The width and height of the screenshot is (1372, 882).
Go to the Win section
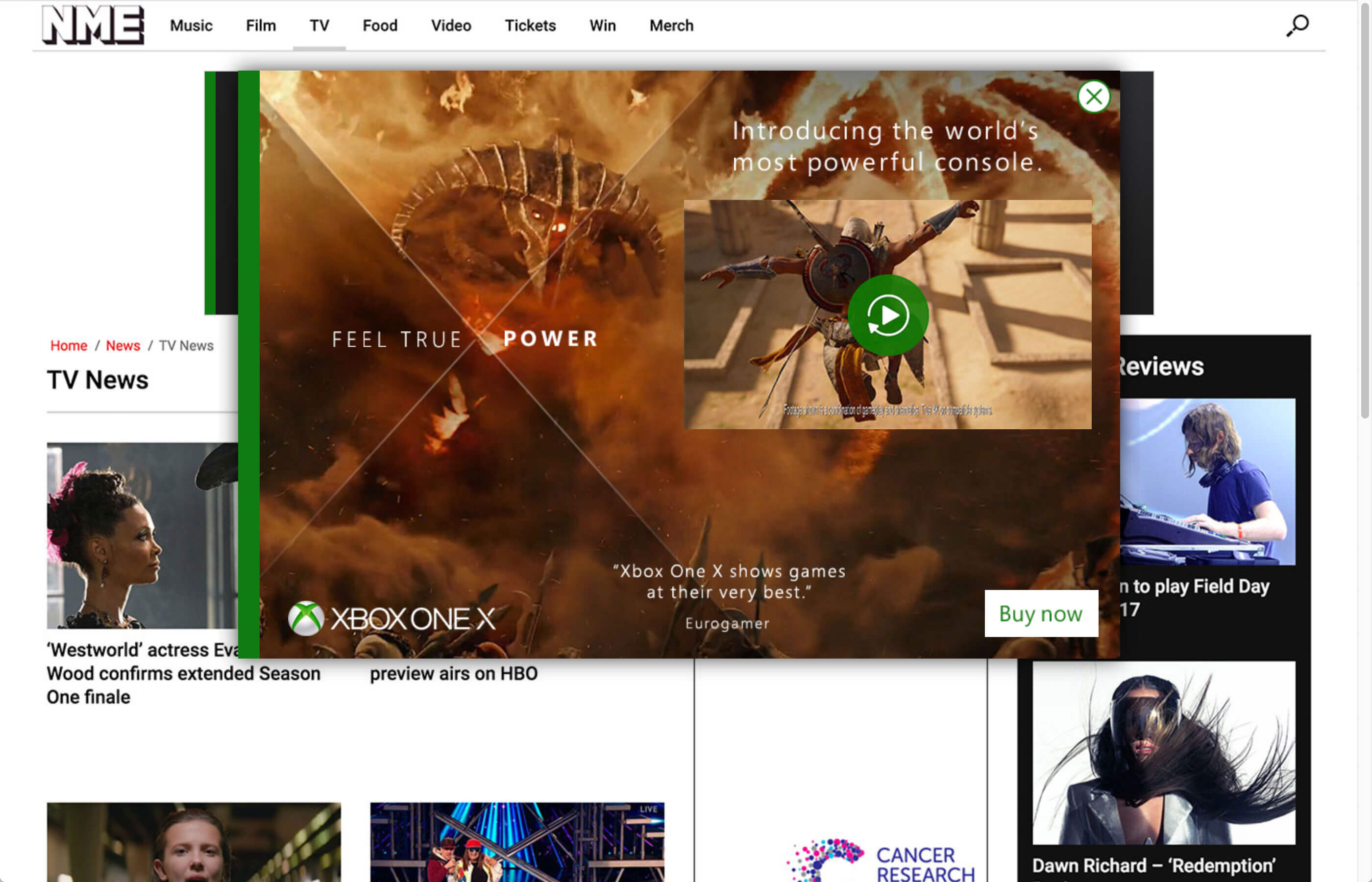602,26
